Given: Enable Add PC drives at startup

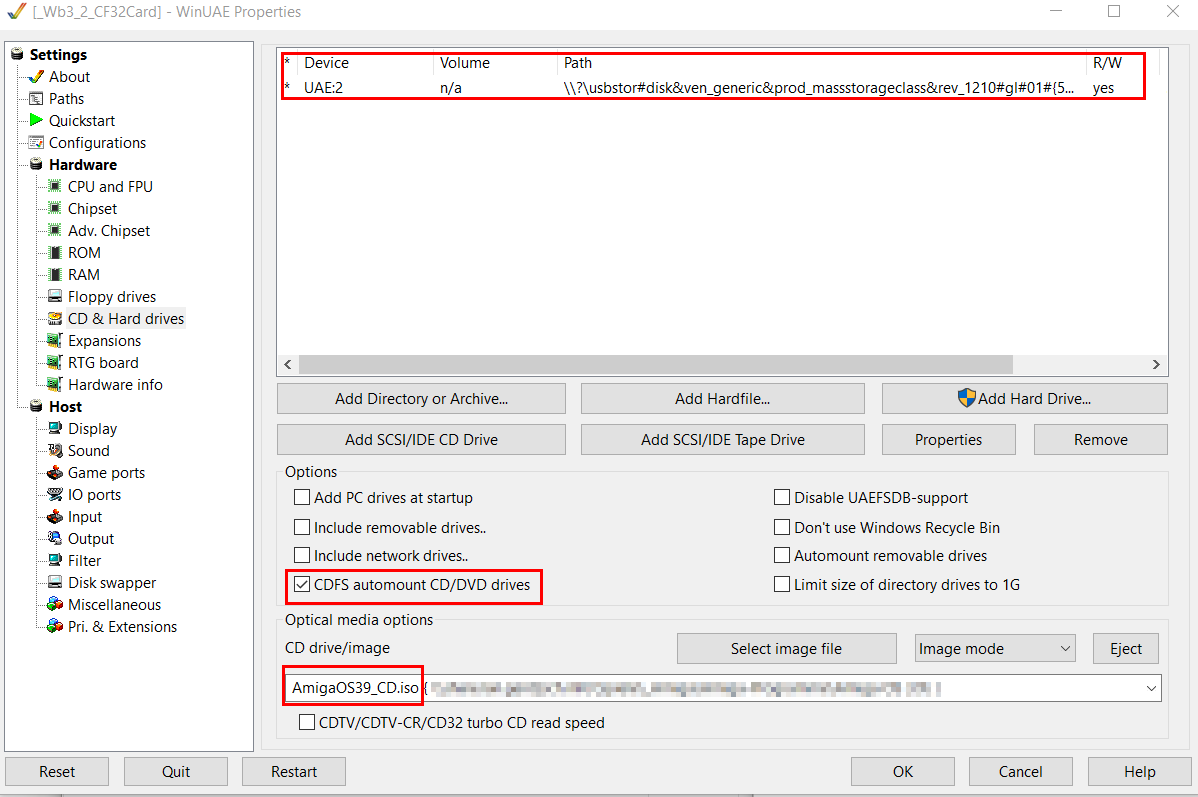Looking at the screenshot, I should tap(302, 498).
